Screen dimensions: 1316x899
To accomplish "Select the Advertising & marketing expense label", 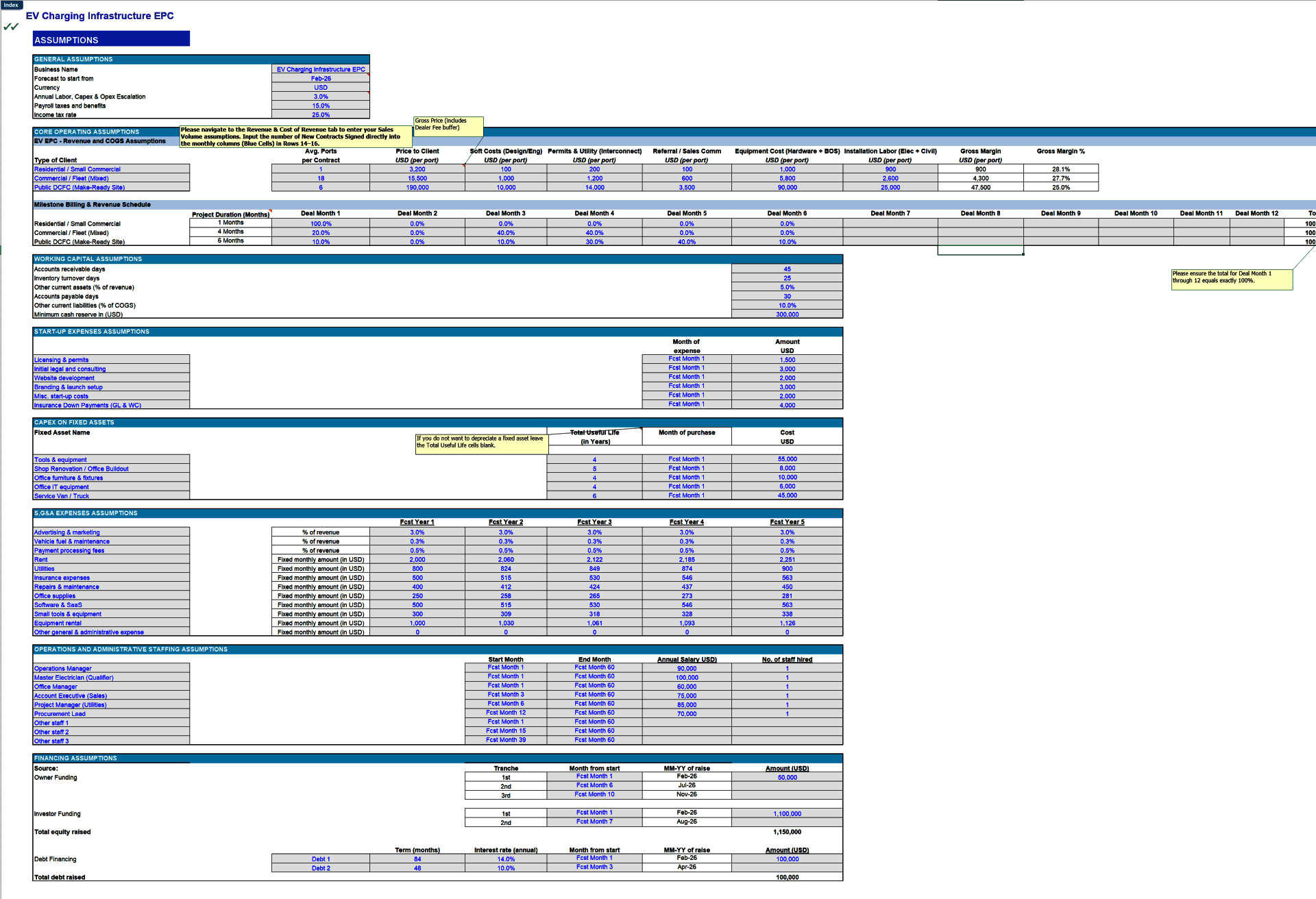I will 66,532.
